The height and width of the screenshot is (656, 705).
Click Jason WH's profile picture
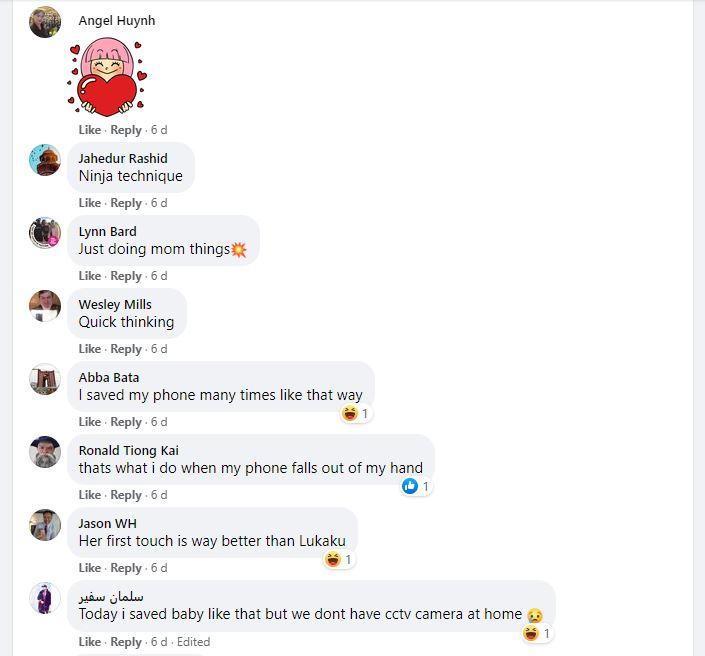pos(45,525)
